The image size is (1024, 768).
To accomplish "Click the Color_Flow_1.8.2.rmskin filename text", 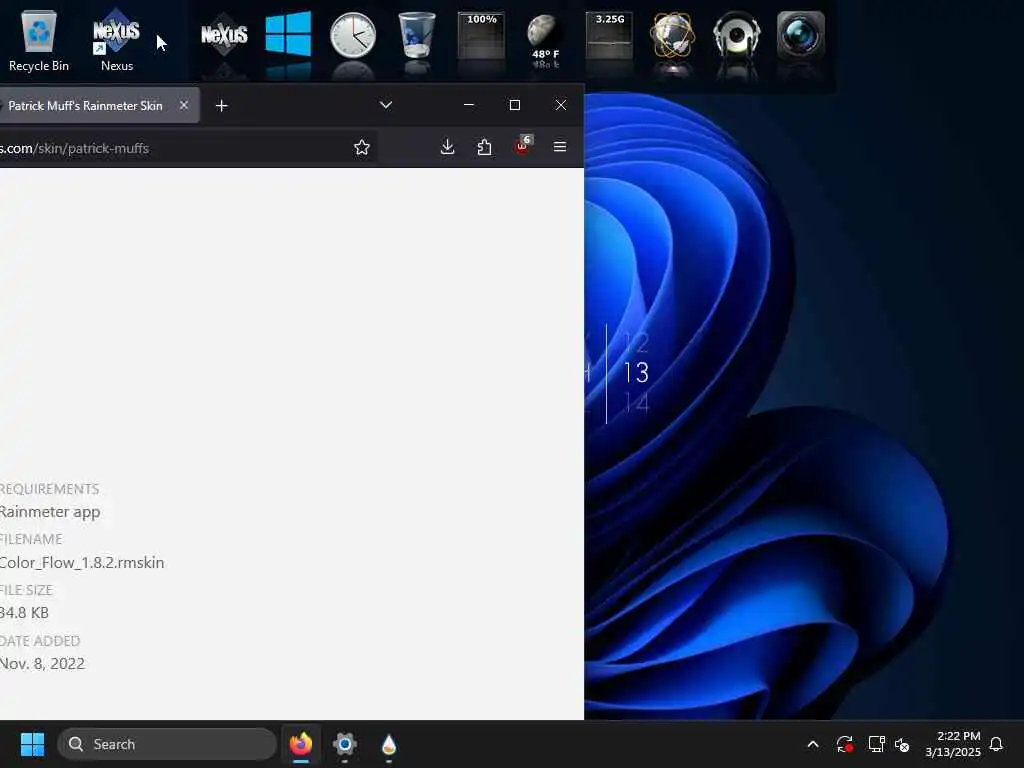I will (82, 562).
